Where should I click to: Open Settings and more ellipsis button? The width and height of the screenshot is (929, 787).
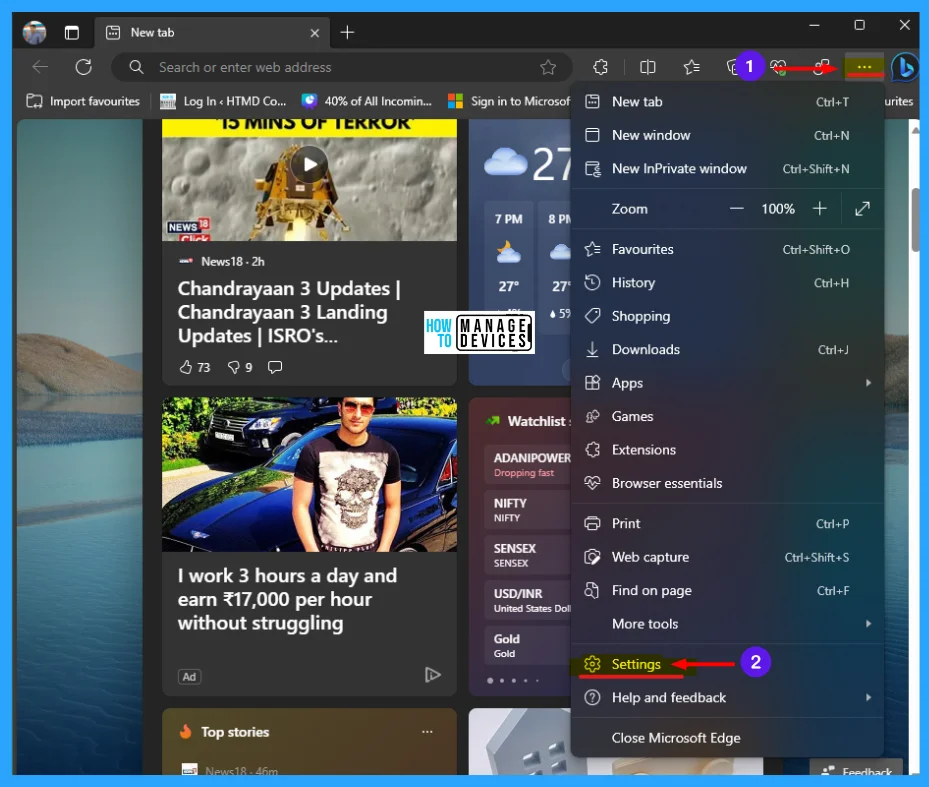coord(864,66)
